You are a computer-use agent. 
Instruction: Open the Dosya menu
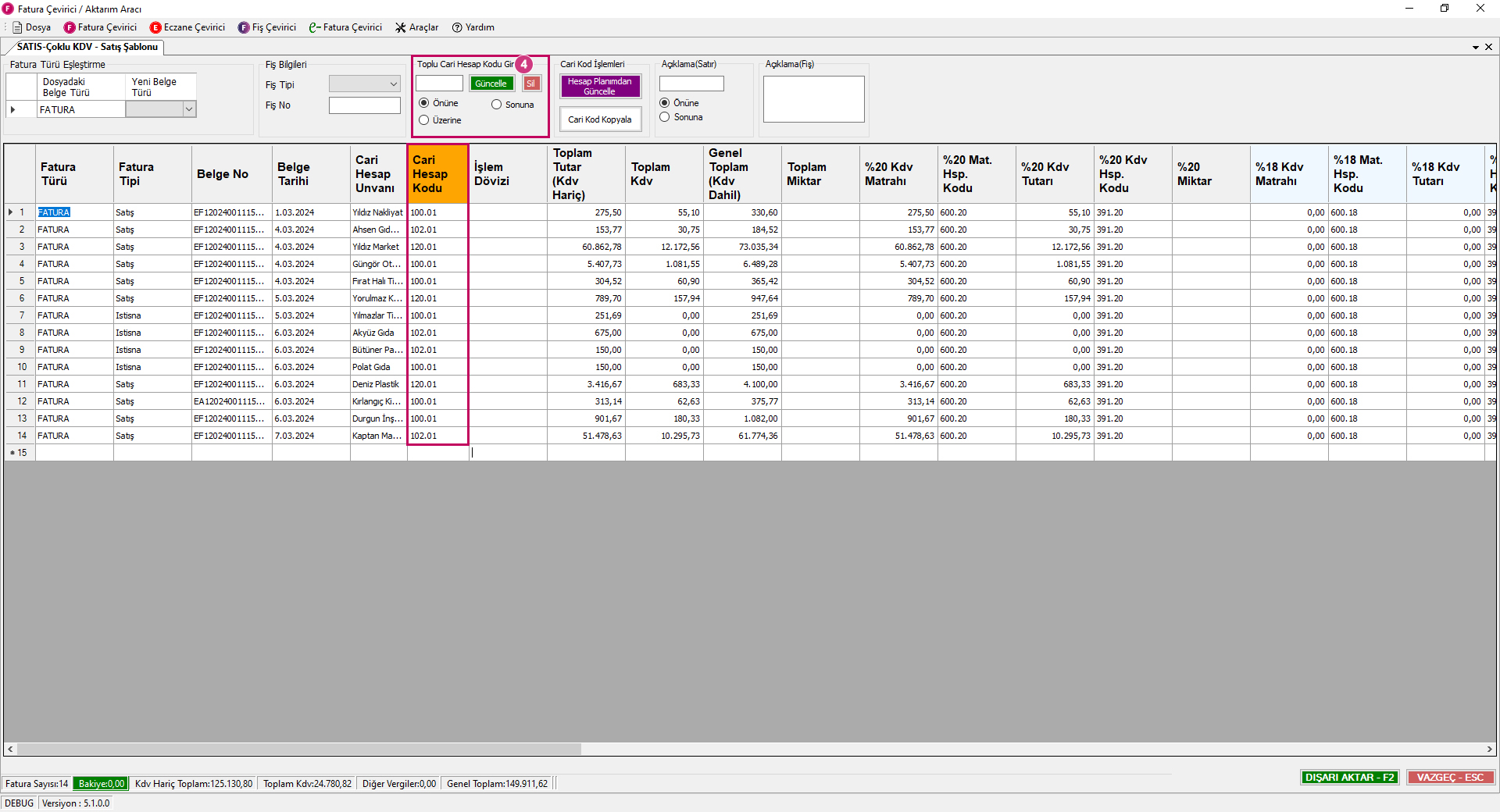tap(31, 27)
